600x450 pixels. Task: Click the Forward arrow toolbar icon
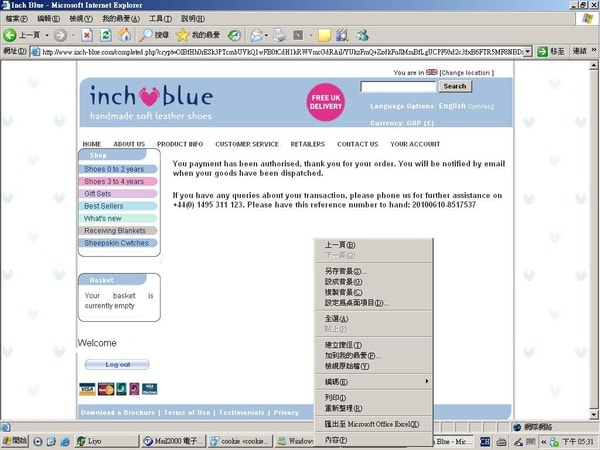(x=60, y=35)
